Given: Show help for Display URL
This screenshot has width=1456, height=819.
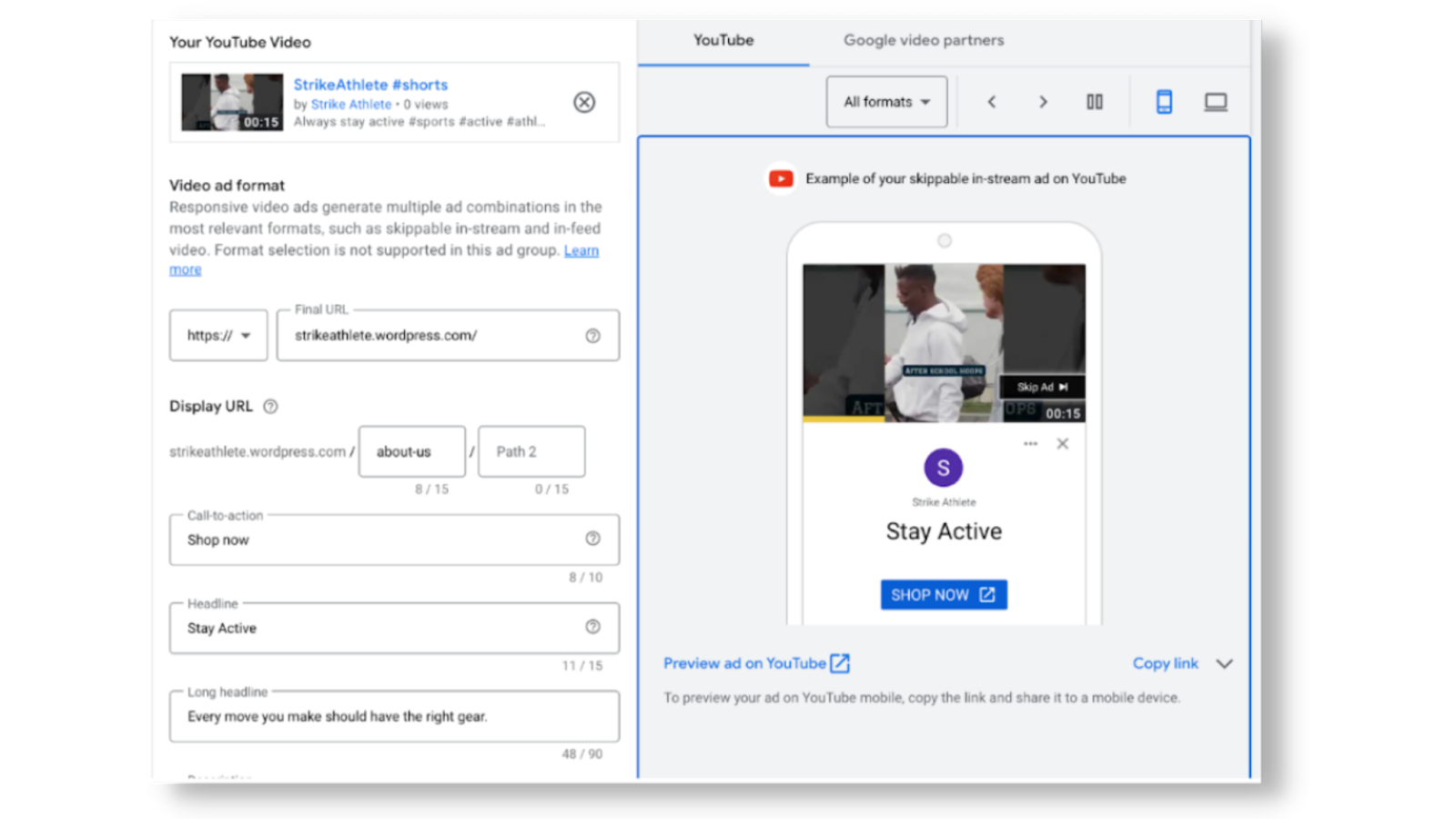Looking at the screenshot, I should pyautogui.click(x=270, y=407).
